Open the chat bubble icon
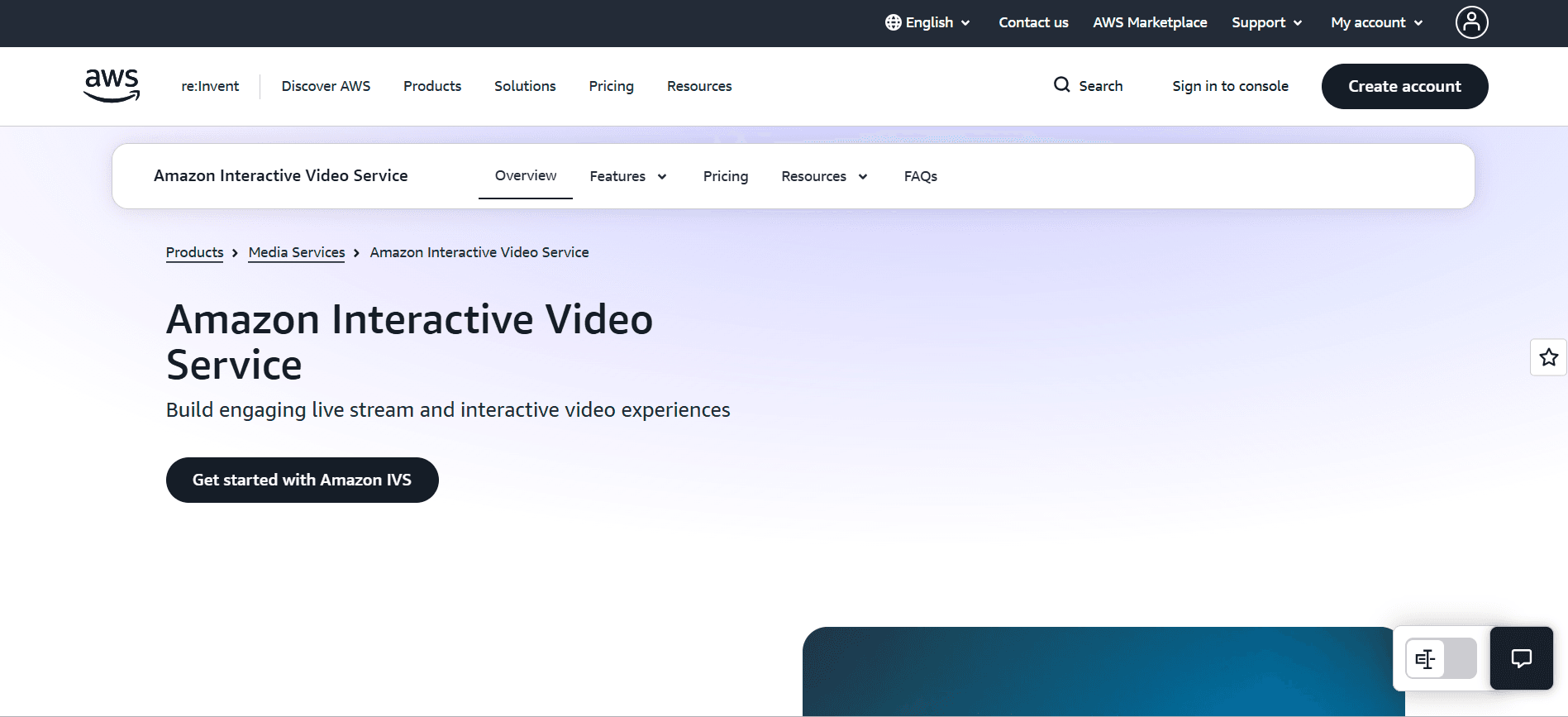The image size is (1568, 717). pos(1521,658)
